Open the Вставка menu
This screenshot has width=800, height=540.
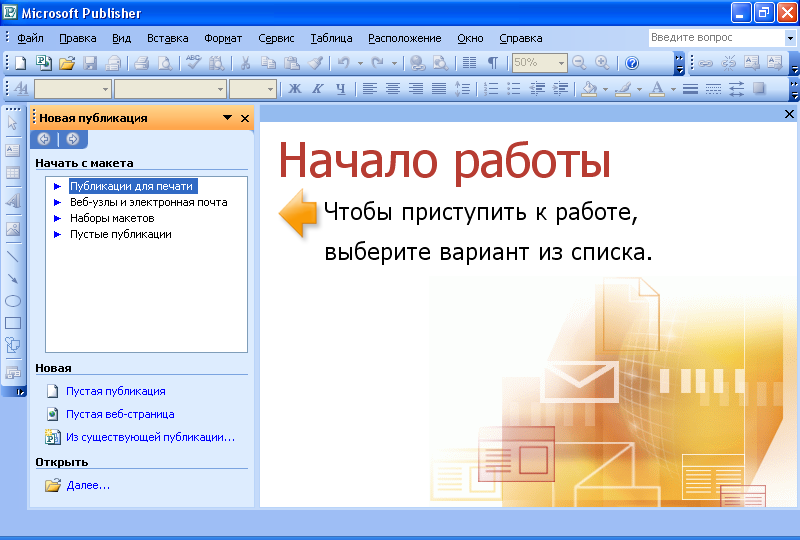[x=167, y=38]
